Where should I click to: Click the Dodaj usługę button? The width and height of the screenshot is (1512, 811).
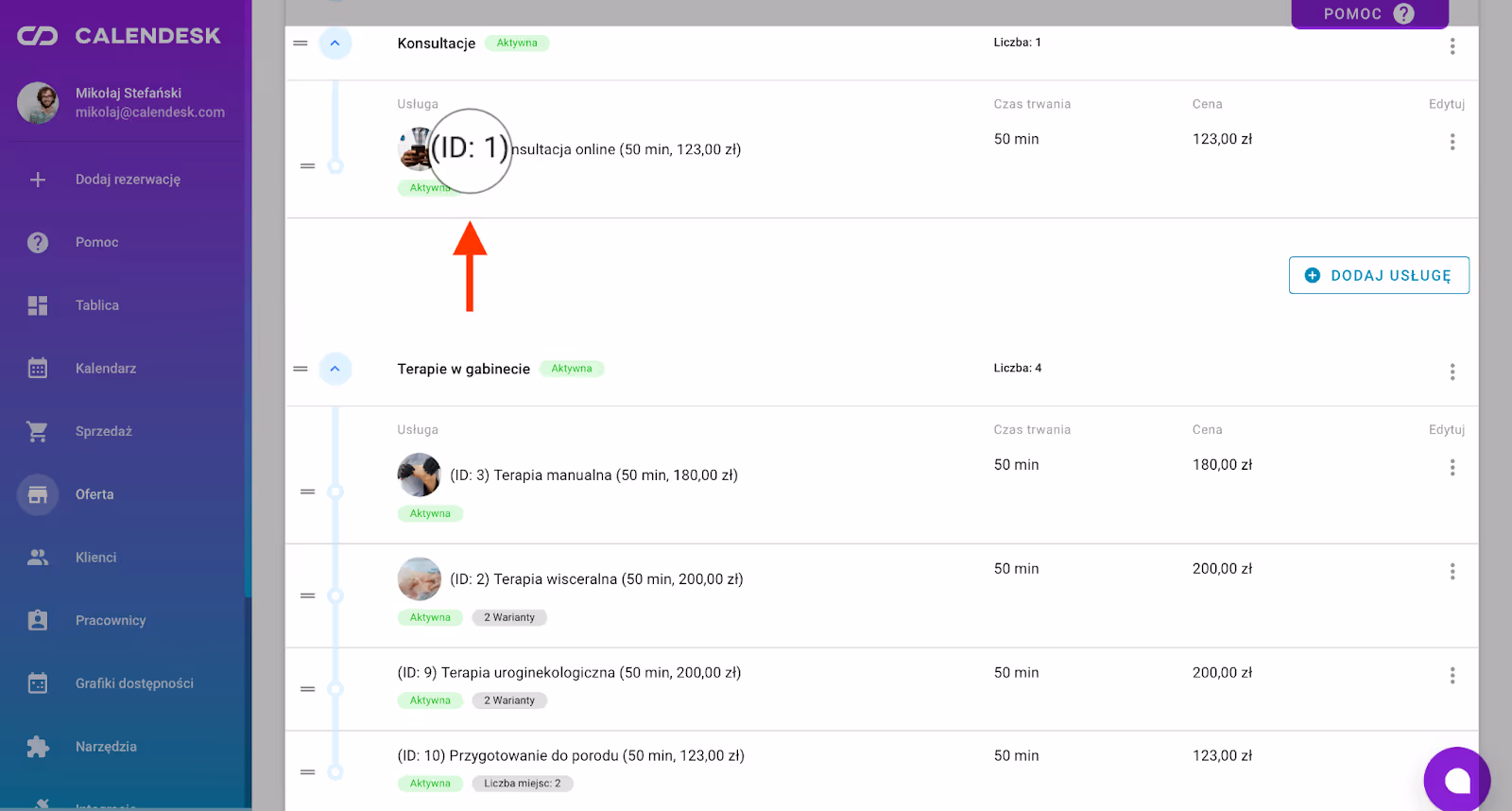click(1379, 275)
